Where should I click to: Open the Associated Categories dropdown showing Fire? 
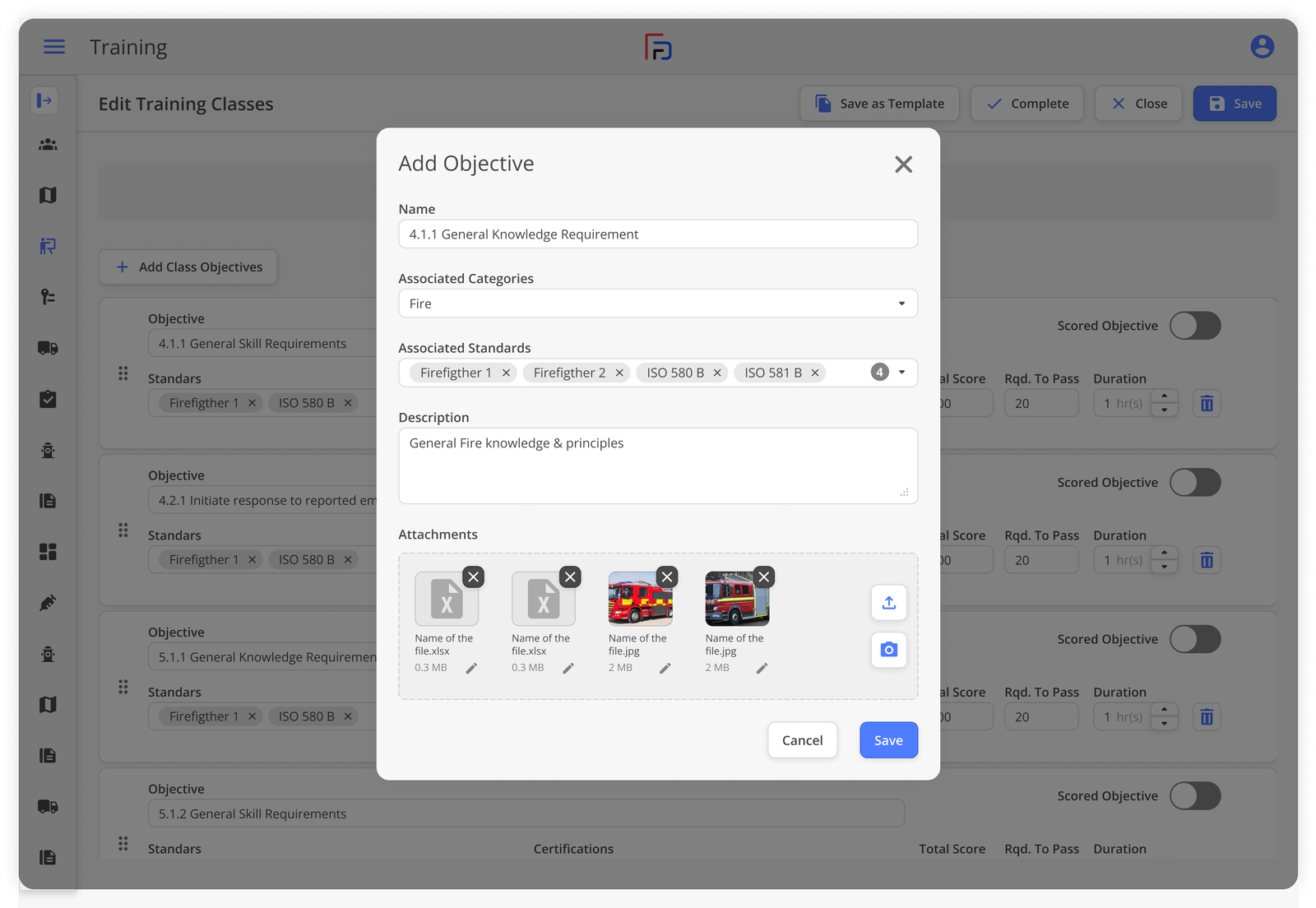pyautogui.click(x=901, y=303)
